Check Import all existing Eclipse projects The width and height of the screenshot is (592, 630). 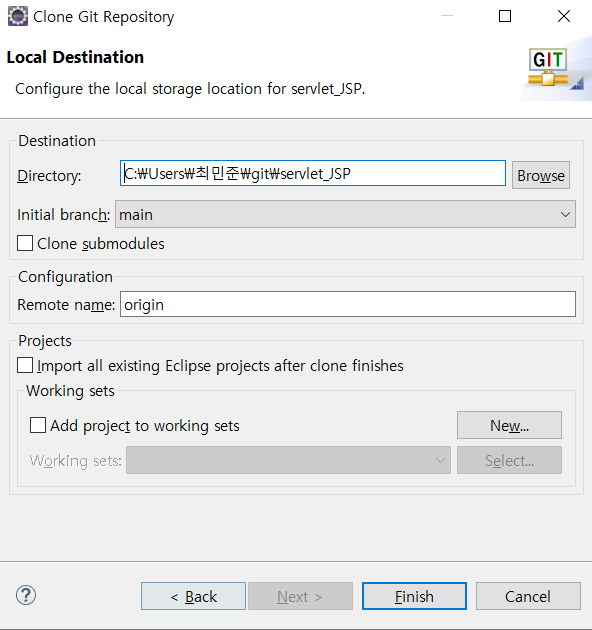(x=25, y=366)
